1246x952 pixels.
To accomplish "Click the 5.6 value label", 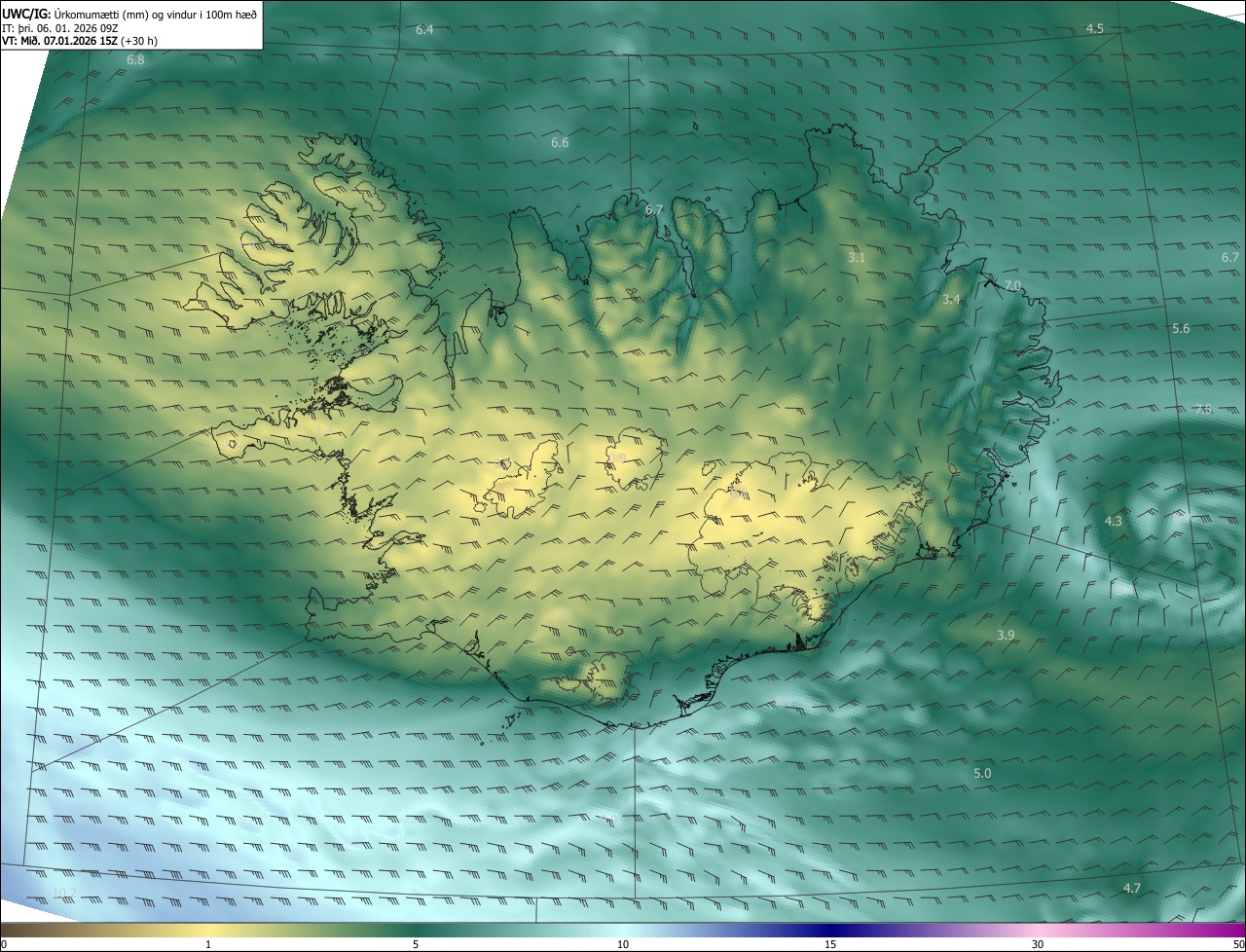I will click(x=1181, y=329).
